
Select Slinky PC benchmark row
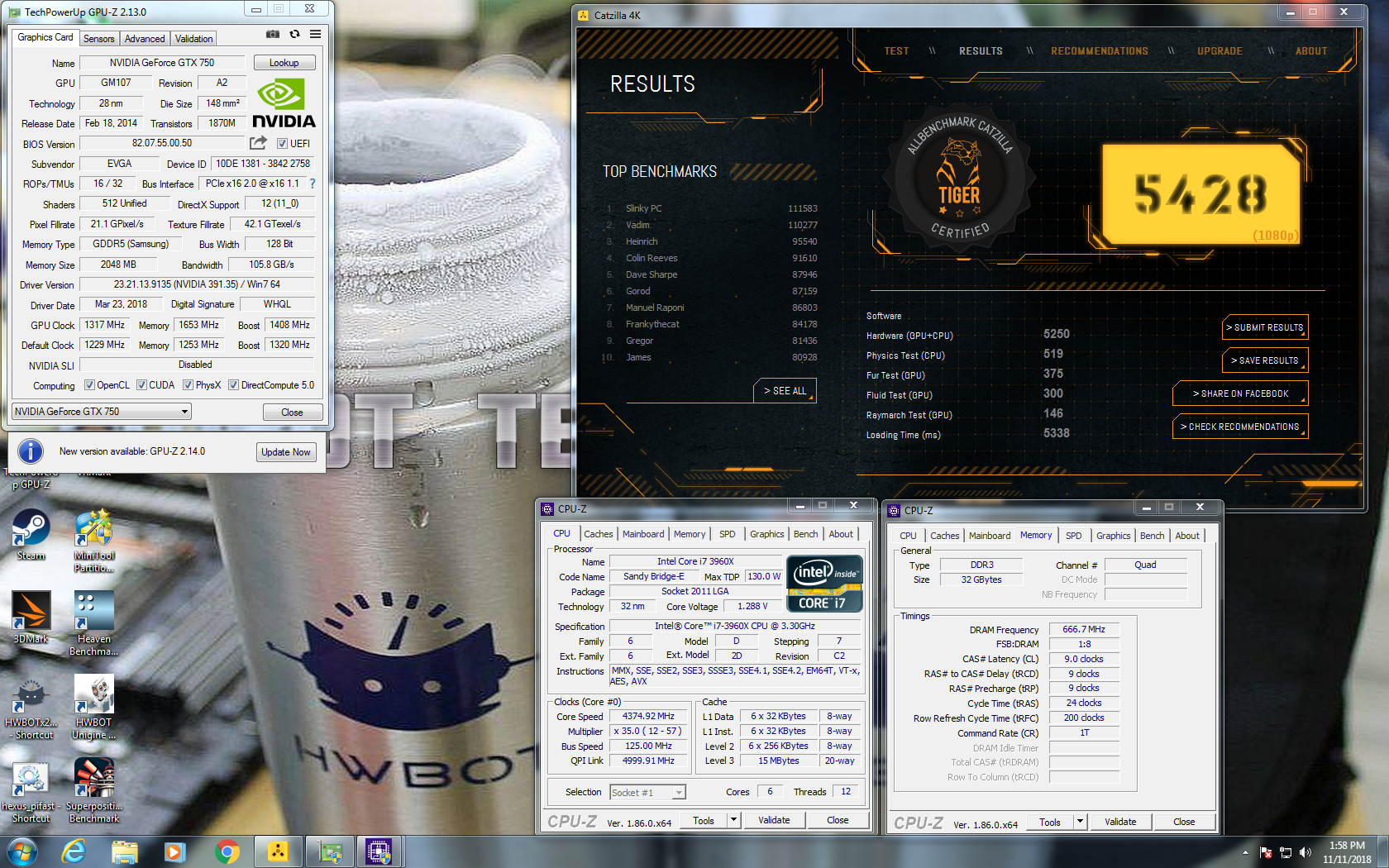pos(711,208)
